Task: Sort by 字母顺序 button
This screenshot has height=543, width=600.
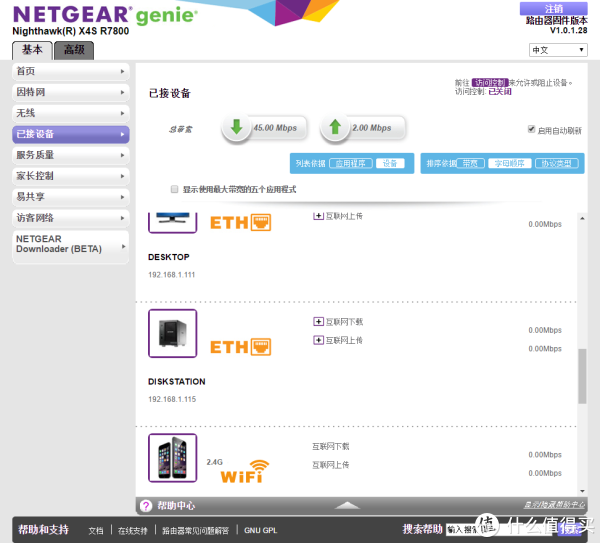Action: [510, 163]
